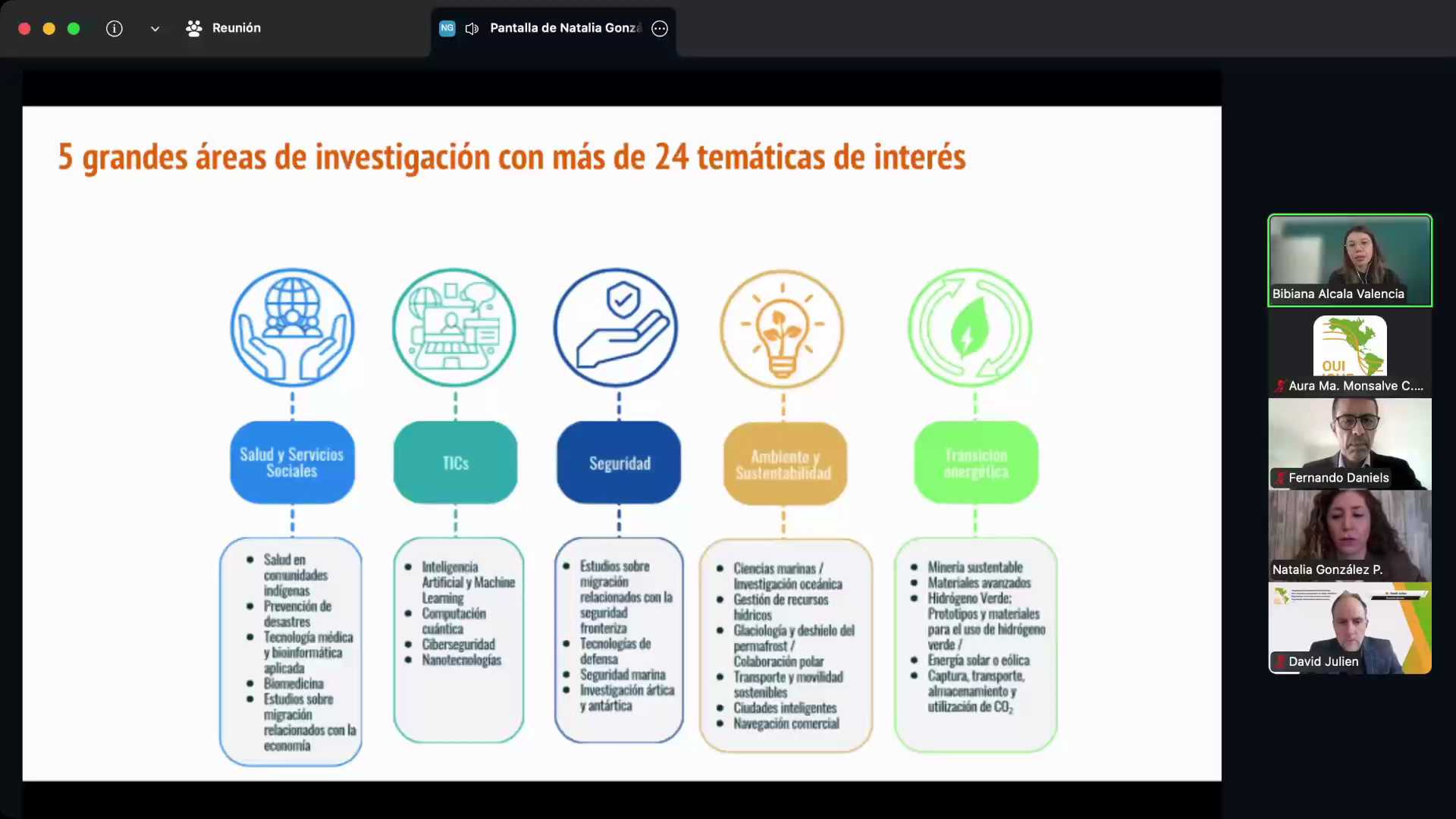Click the Salud y Servicios Sociales box
This screenshot has width=1456, height=819.
click(x=292, y=463)
